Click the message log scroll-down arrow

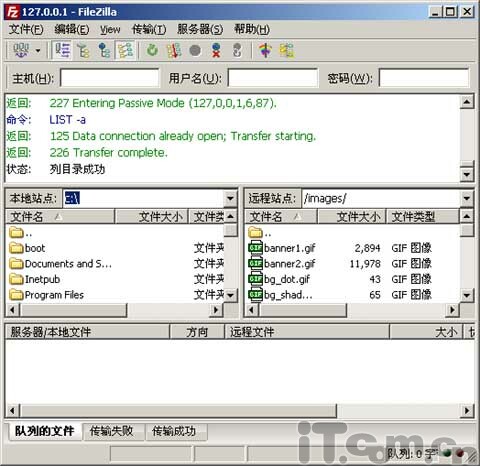(x=467, y=174)
